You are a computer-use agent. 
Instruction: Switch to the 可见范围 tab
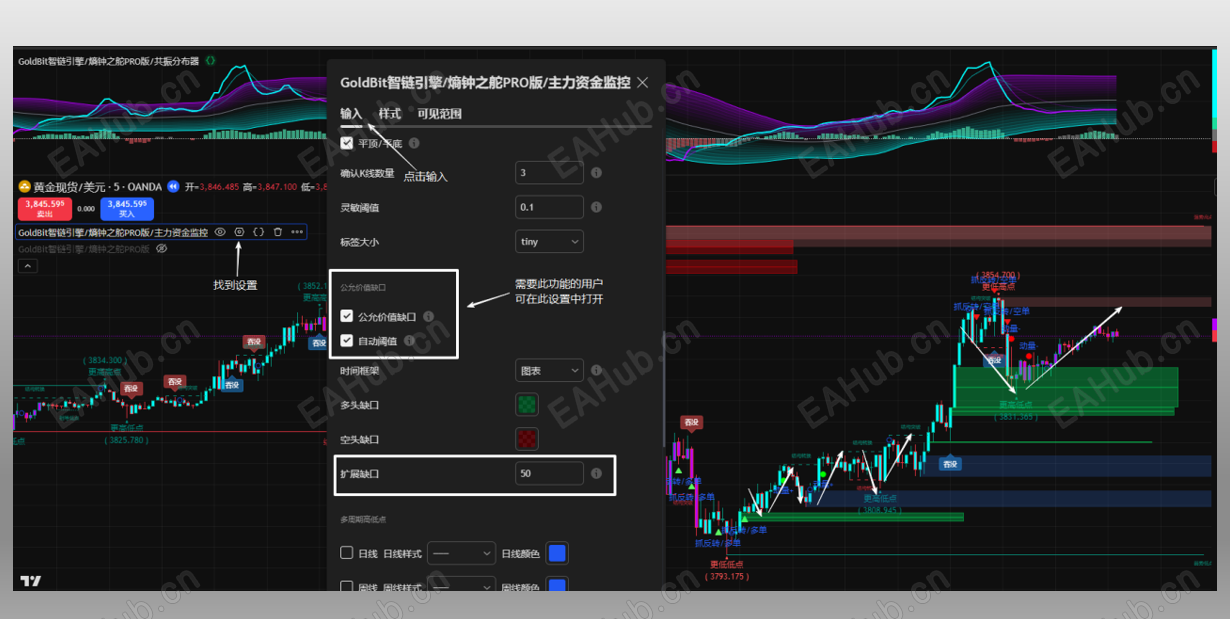440,114
